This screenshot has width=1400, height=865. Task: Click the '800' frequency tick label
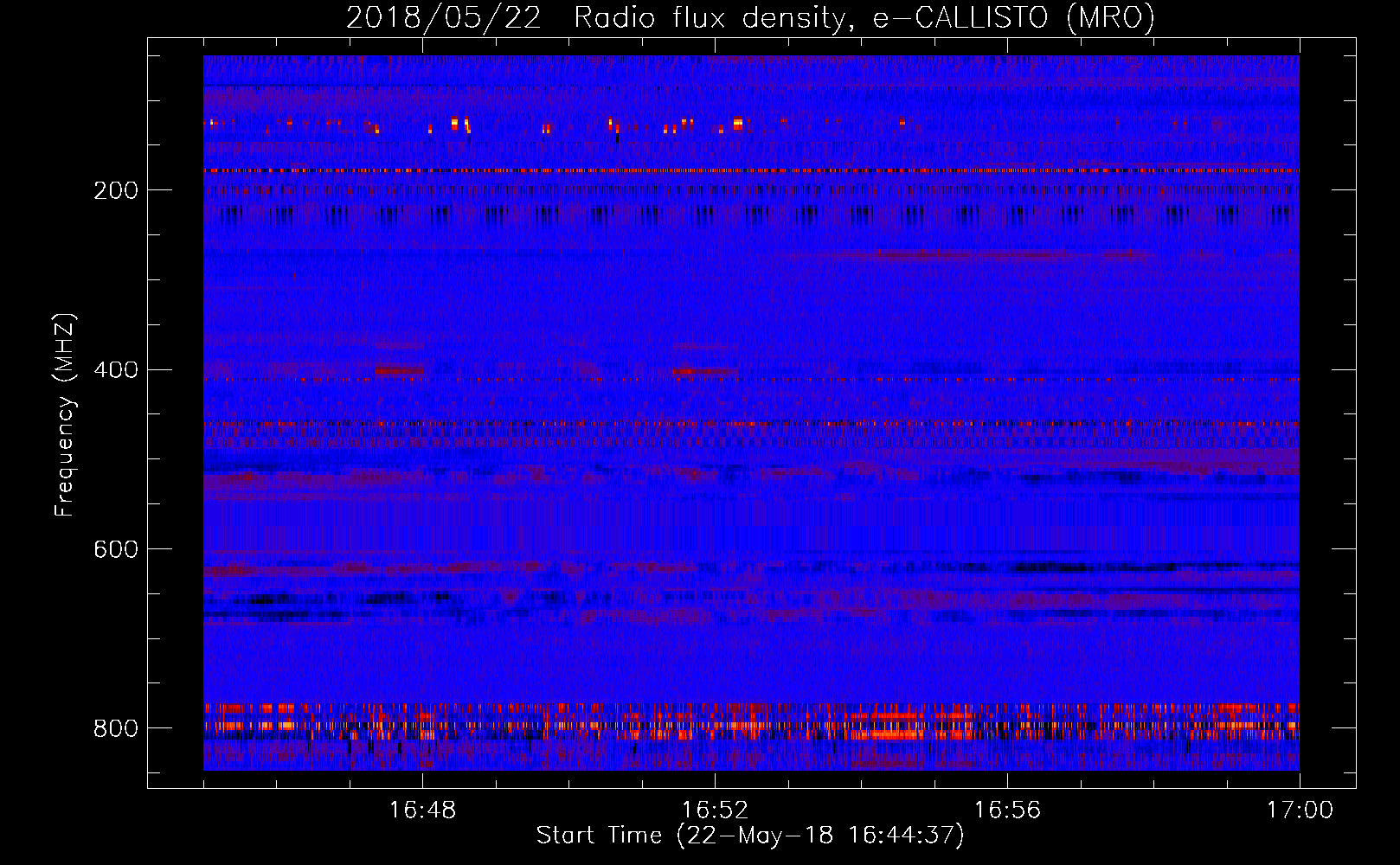[116, 728]
